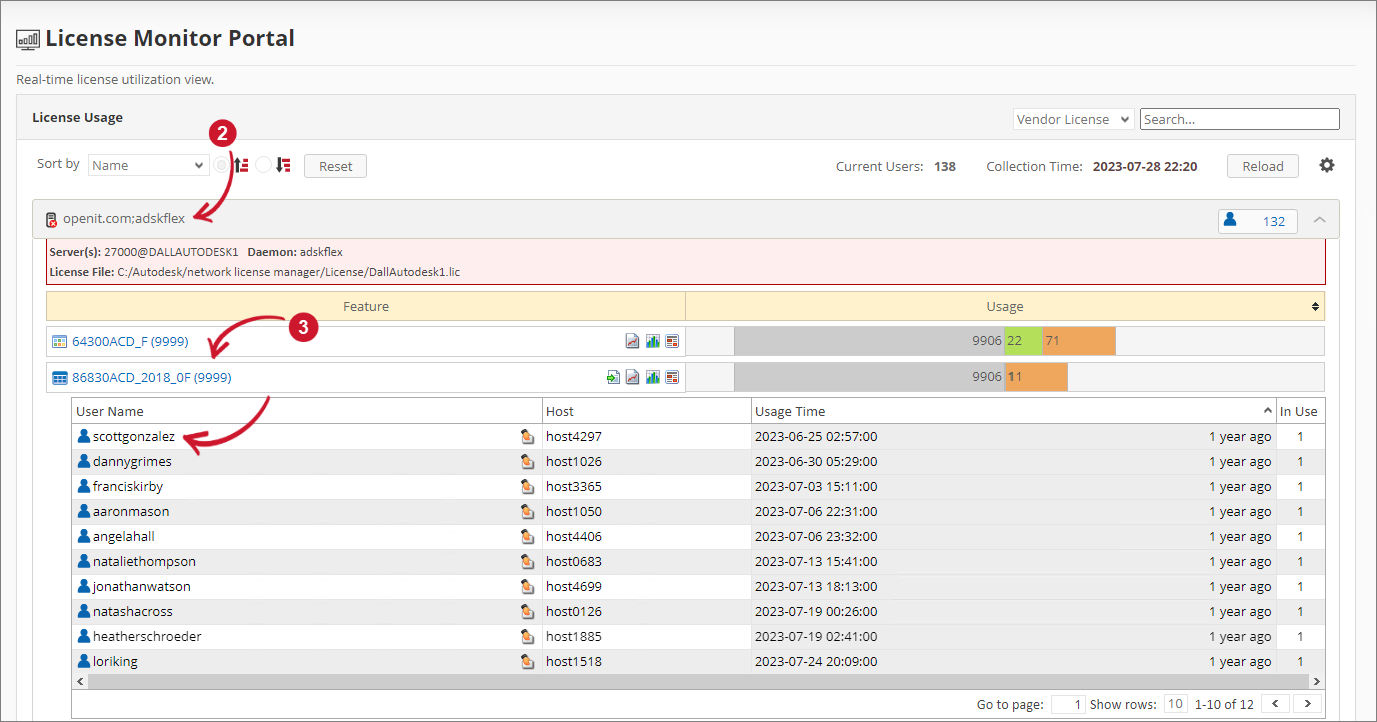Click the Search input field

click(1240, 119)
